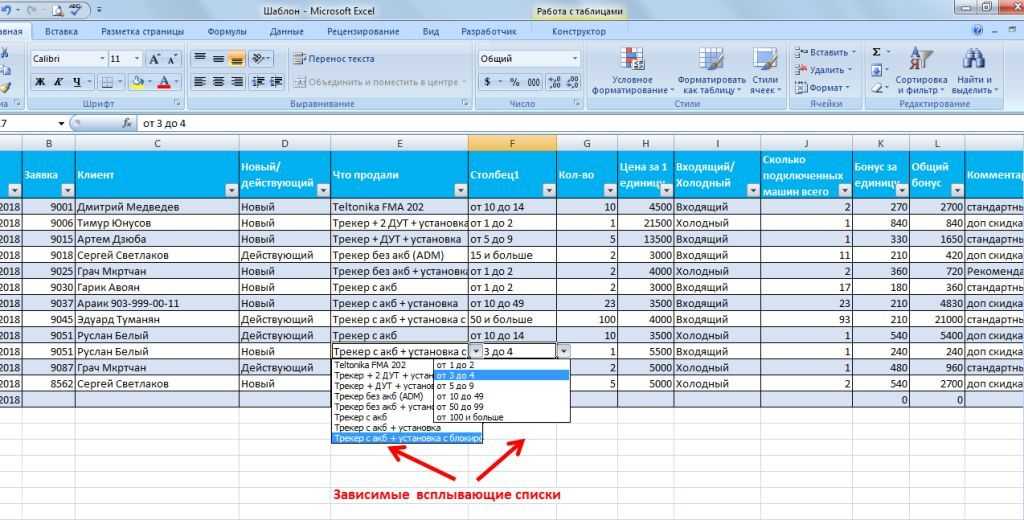The image size is (1024, 520).
Task: Align text to the right
Action: click(236, 82)
